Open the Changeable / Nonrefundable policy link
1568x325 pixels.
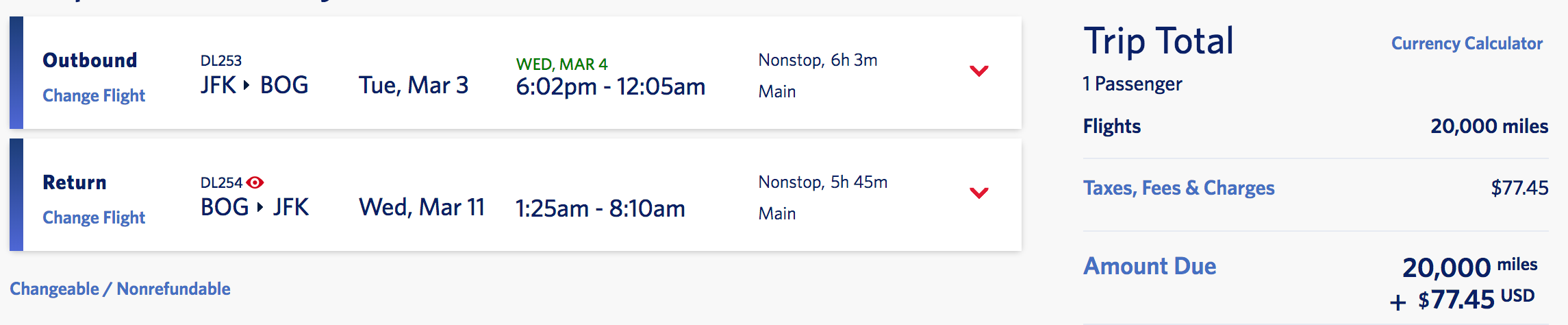[x=120, y=289]
